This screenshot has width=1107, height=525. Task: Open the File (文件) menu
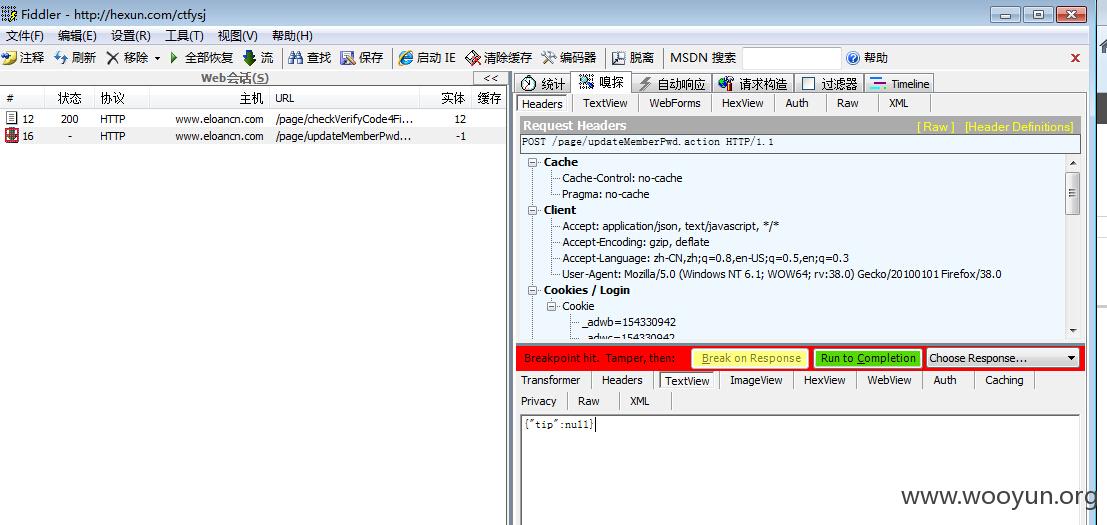click(25, 36)
